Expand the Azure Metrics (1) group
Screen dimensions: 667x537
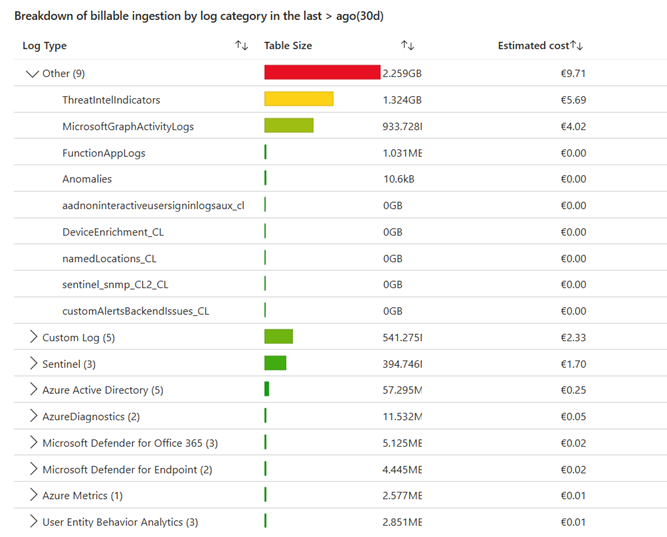[33, 495]
